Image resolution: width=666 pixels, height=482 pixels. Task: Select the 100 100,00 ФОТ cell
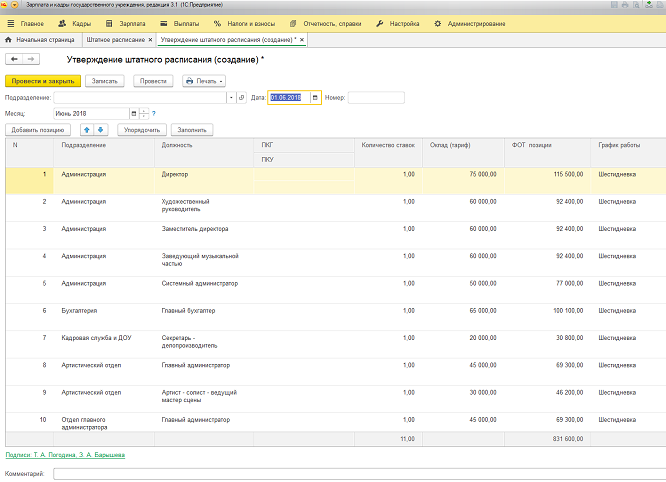pos(547,317)
